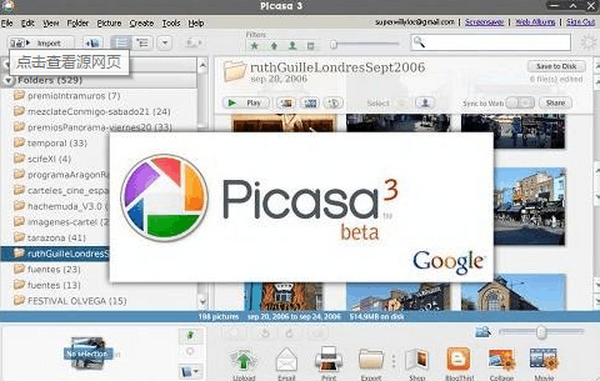
Task: Open the view options dropdown arrow in toolbar
Action: [165, 43]
